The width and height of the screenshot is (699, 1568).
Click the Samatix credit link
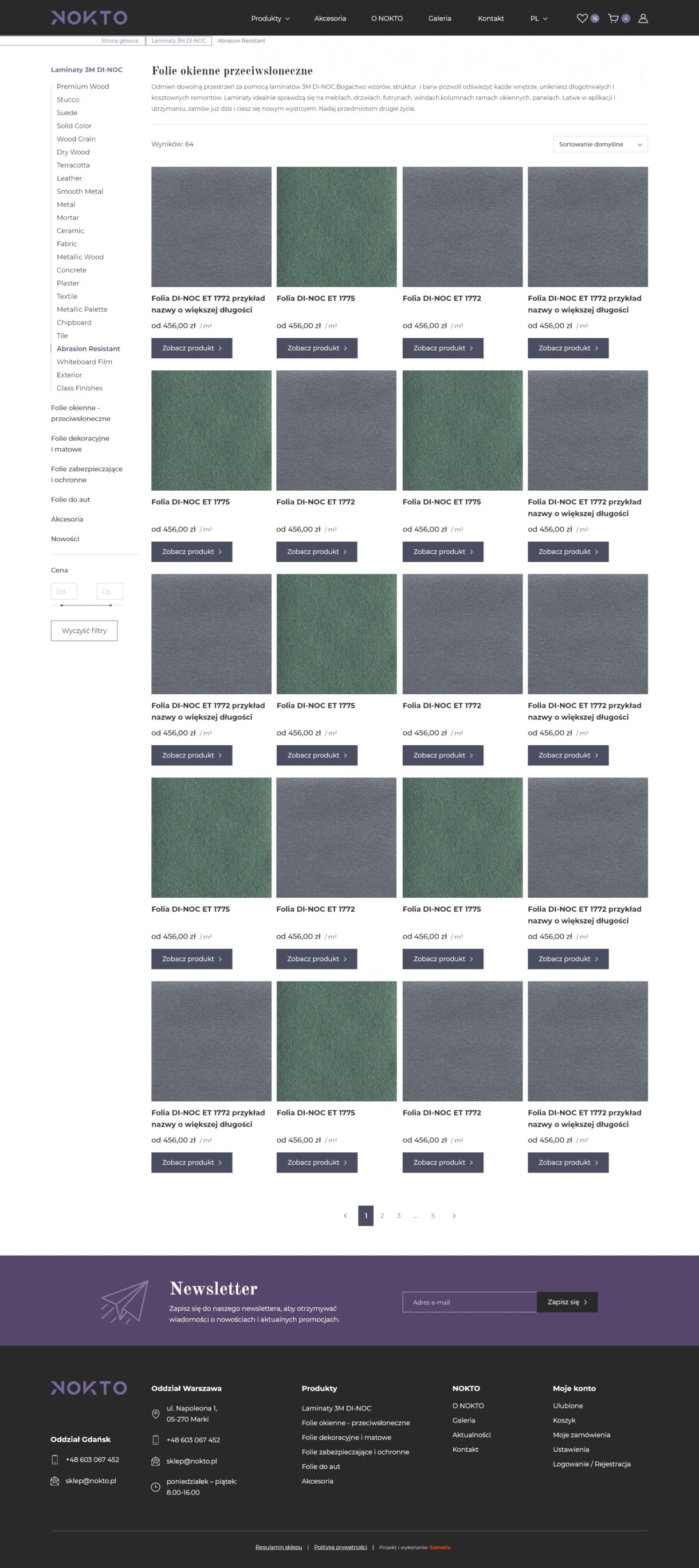(440, 1547)
